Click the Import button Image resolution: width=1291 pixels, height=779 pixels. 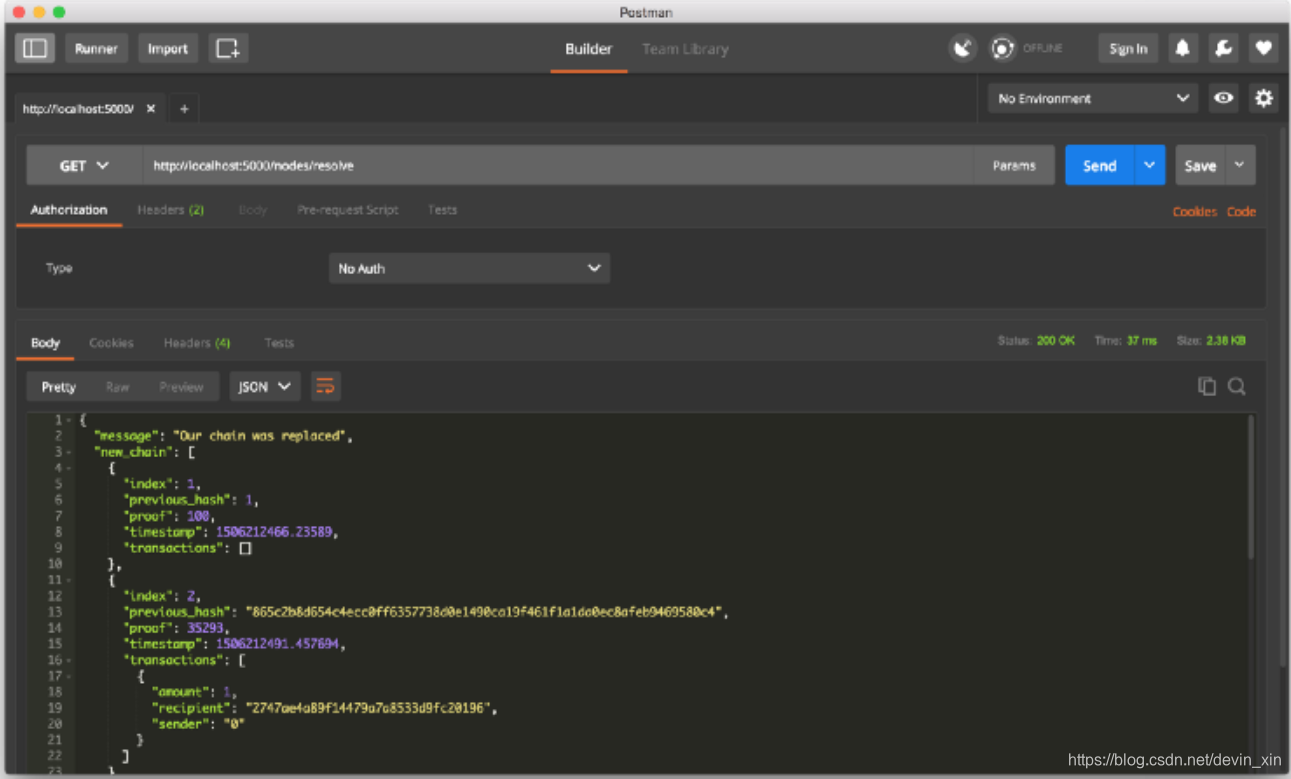point(167,48)
